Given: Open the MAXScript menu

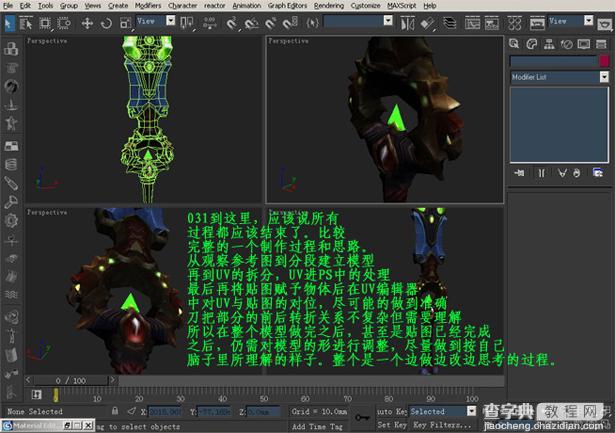Looking at the screenshot, I should pyautogui.click(x=402, y=5).
